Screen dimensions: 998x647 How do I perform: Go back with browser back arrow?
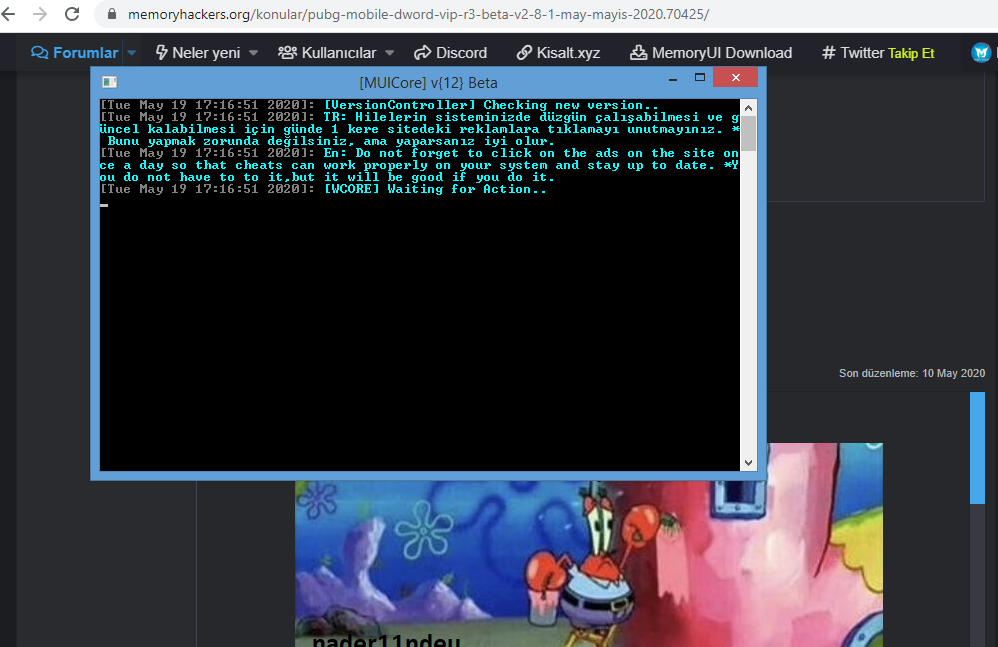tap(8, 14)
